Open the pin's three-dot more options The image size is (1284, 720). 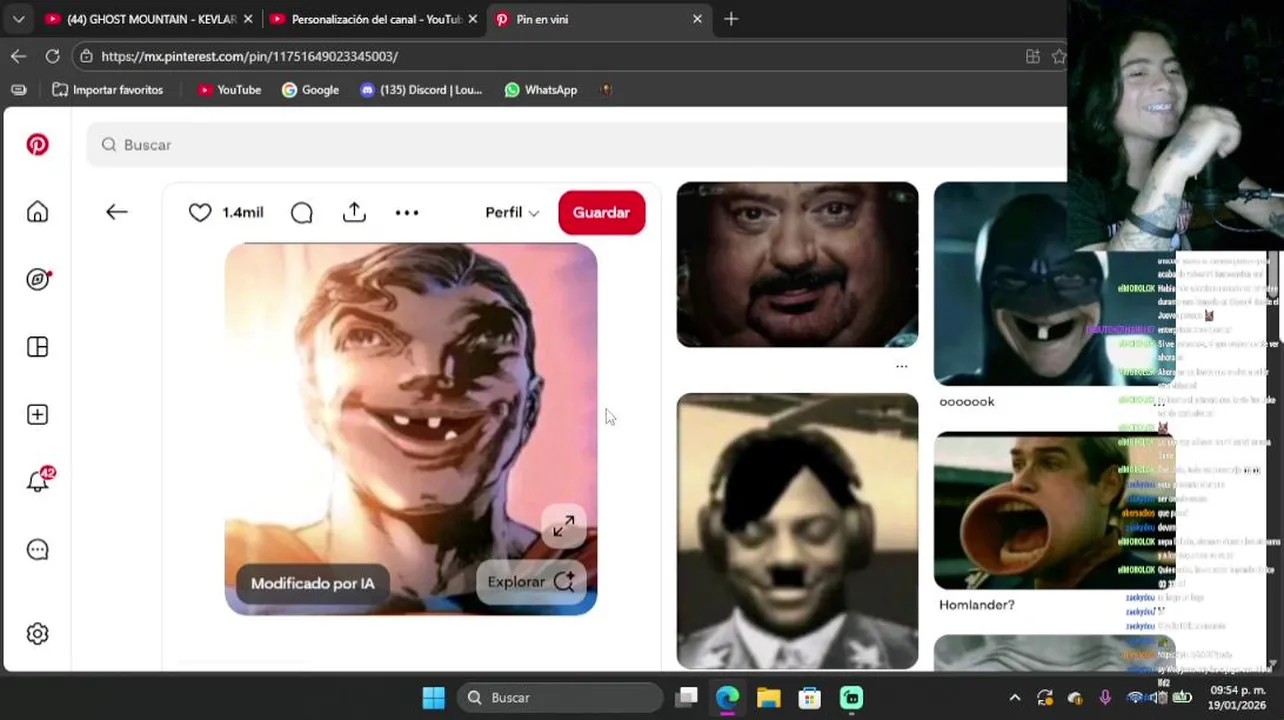406,212
